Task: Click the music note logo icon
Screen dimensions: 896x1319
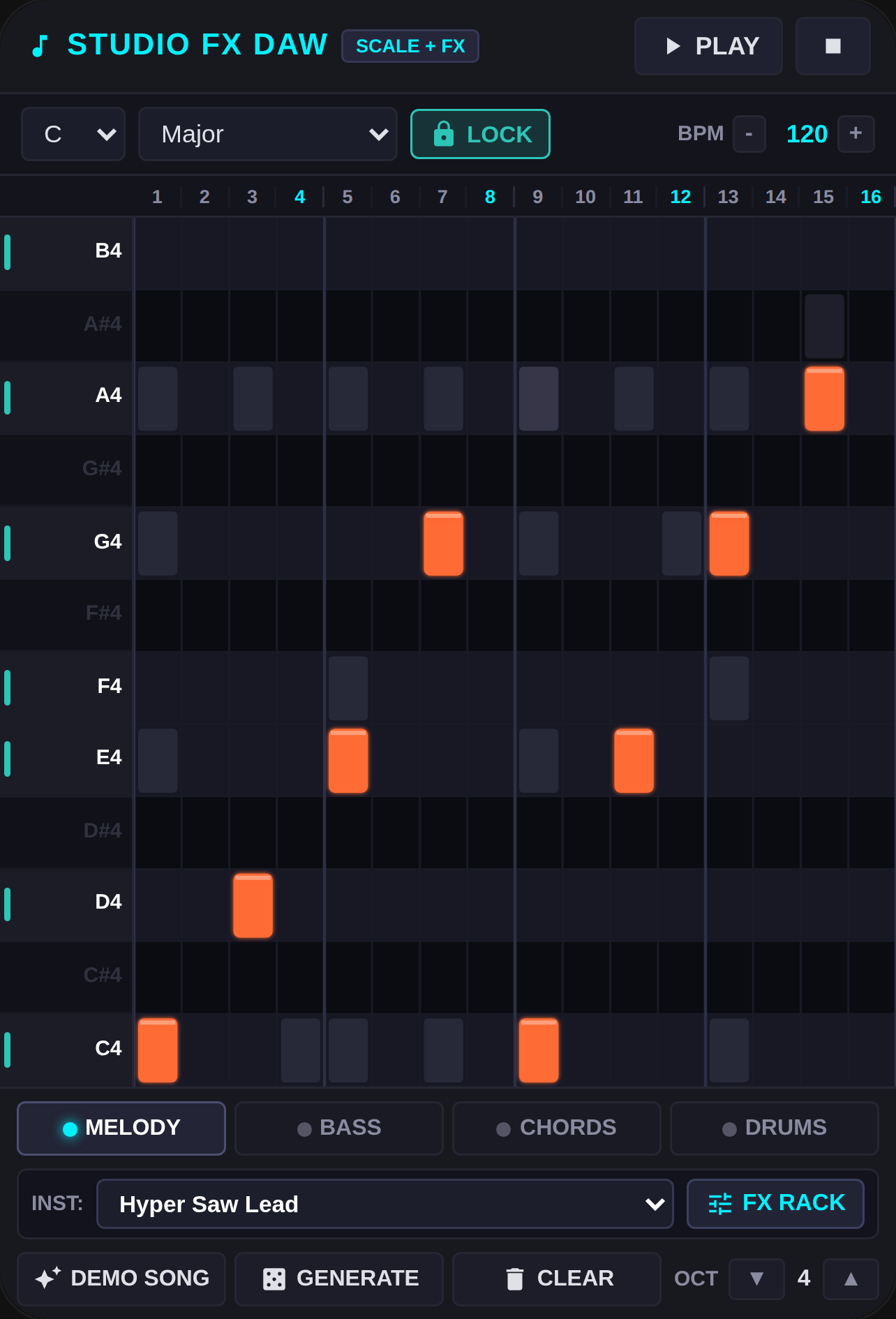Action: [x=40, y=46]
